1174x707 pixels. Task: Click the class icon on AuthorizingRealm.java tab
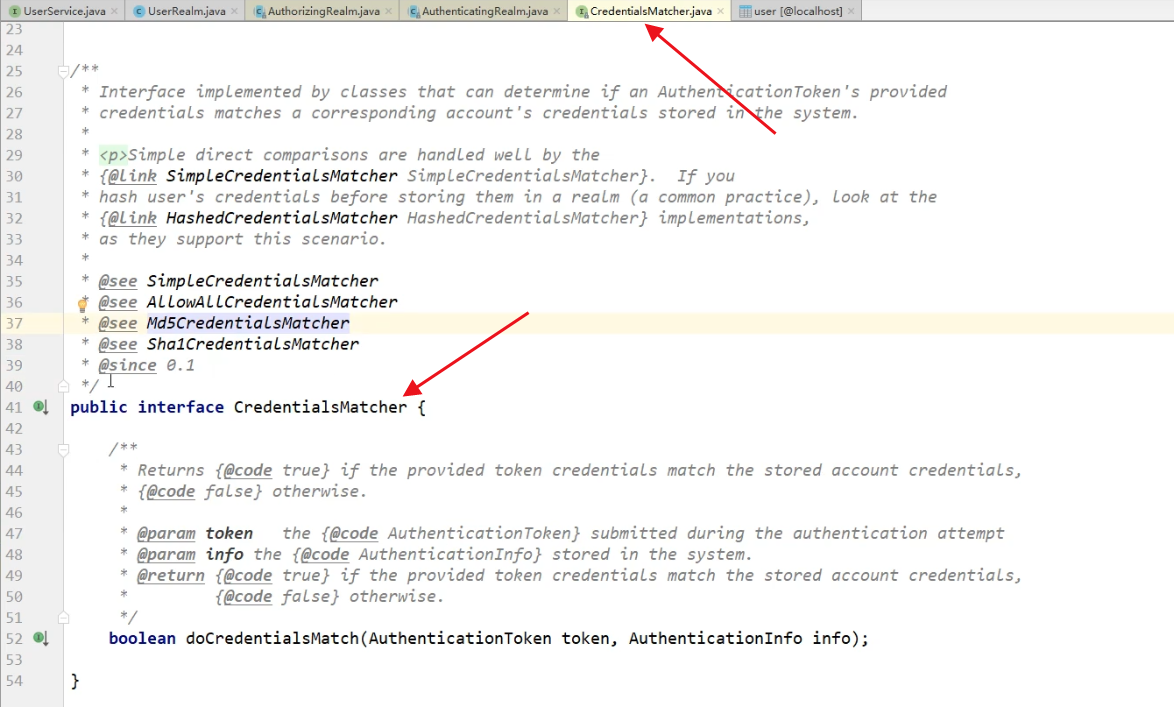(x=259, y=11)
